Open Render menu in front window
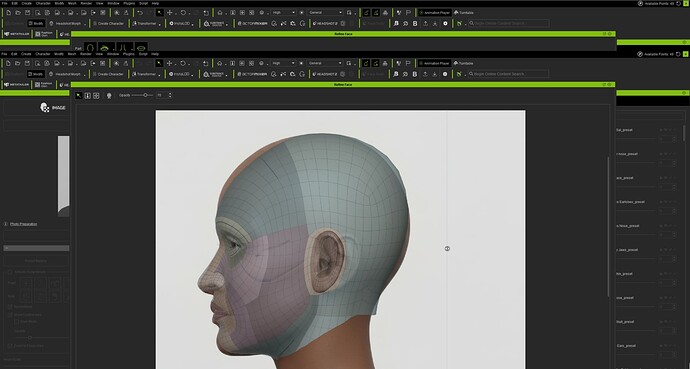This screenshot has width=690, height=369. click(86, 54)
